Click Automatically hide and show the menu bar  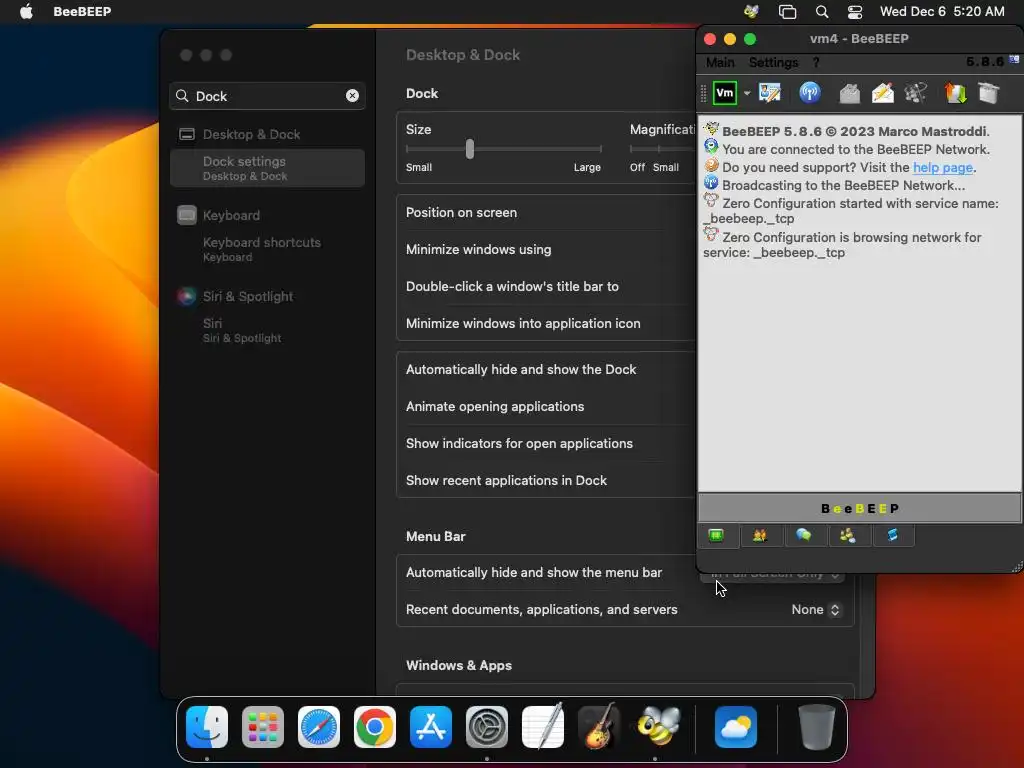(x=534, y=573)
